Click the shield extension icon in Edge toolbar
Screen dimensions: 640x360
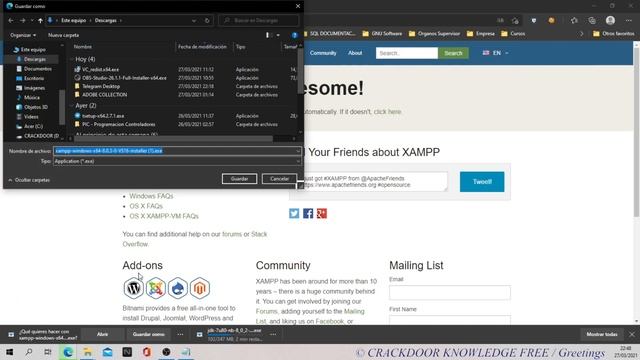(x=534, y=20)
